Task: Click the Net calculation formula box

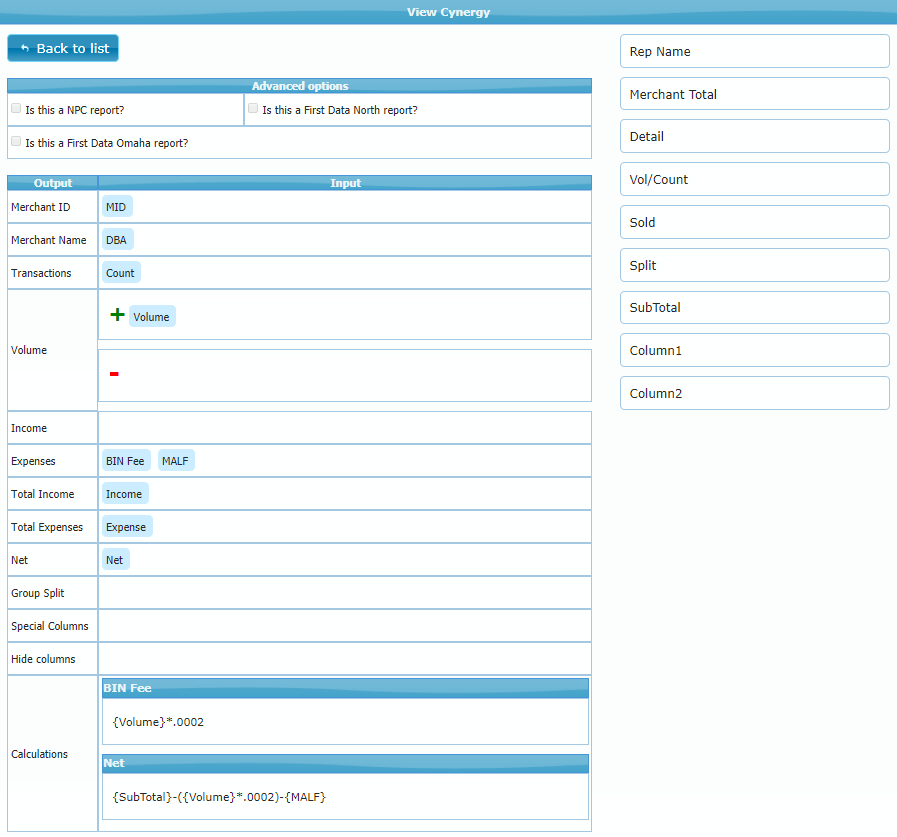Action: 345,796
